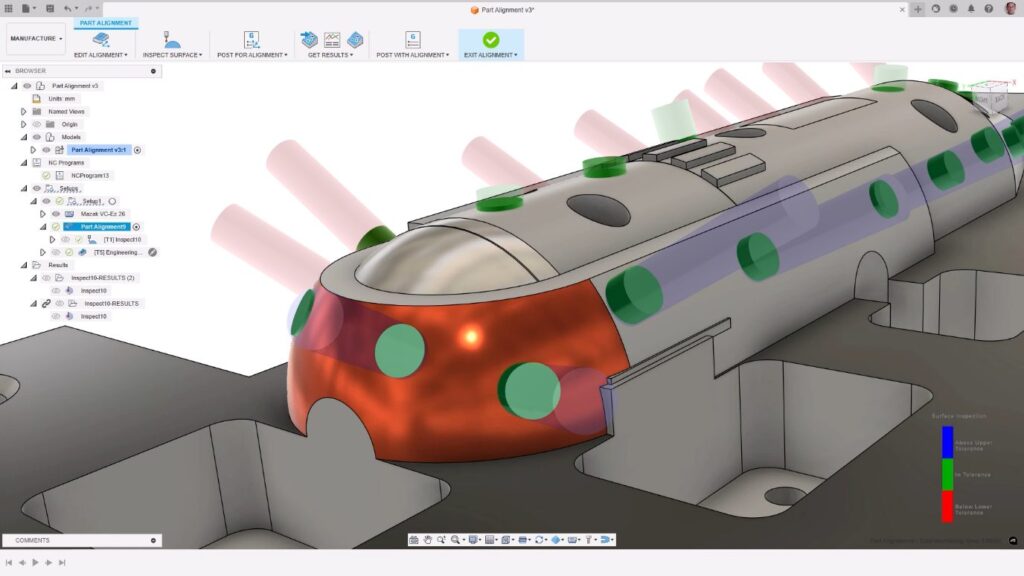Image resolution: width=1024 pixels, height=576 pixels.
Task: Open the Get Results dropdown menu
Action: point(330,55)
